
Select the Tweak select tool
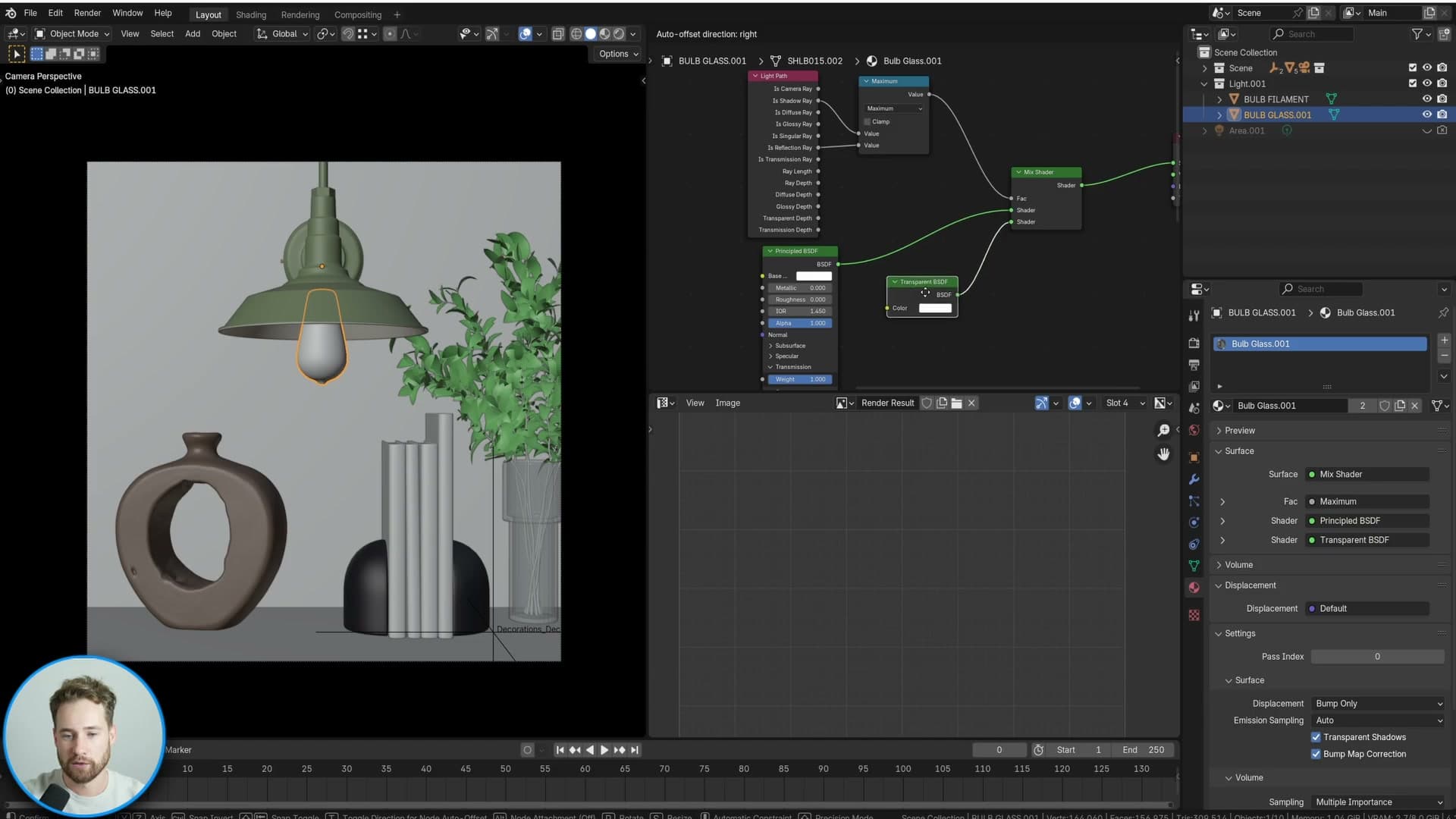pos(16,54)
